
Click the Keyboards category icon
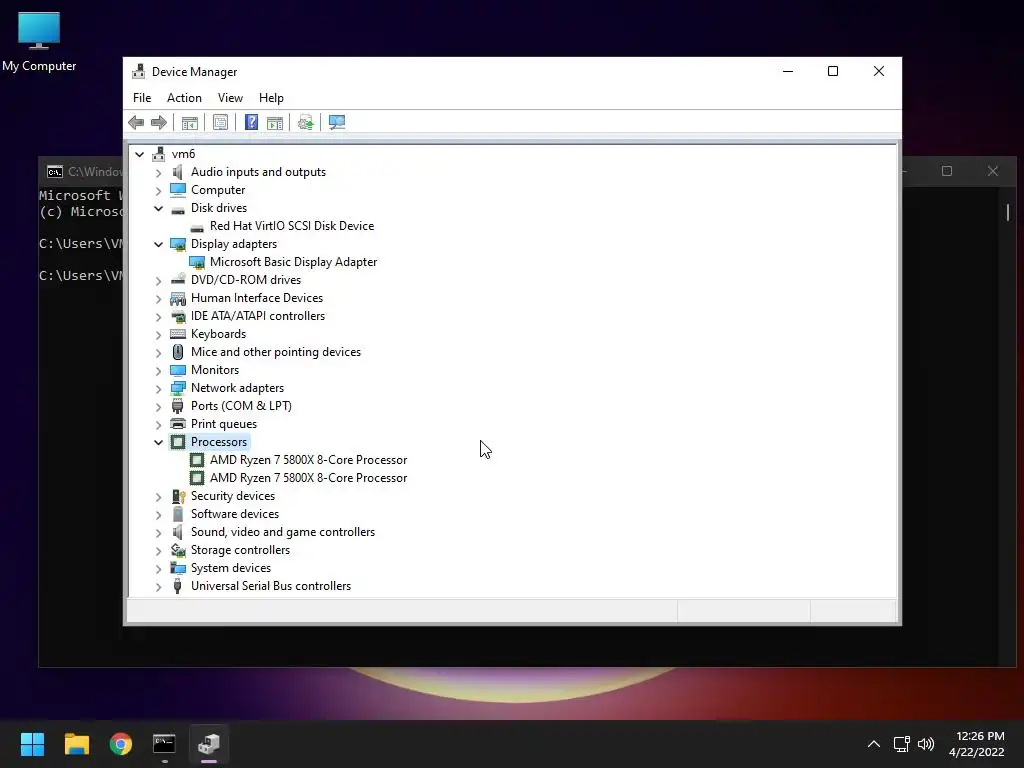pos(178,334)
